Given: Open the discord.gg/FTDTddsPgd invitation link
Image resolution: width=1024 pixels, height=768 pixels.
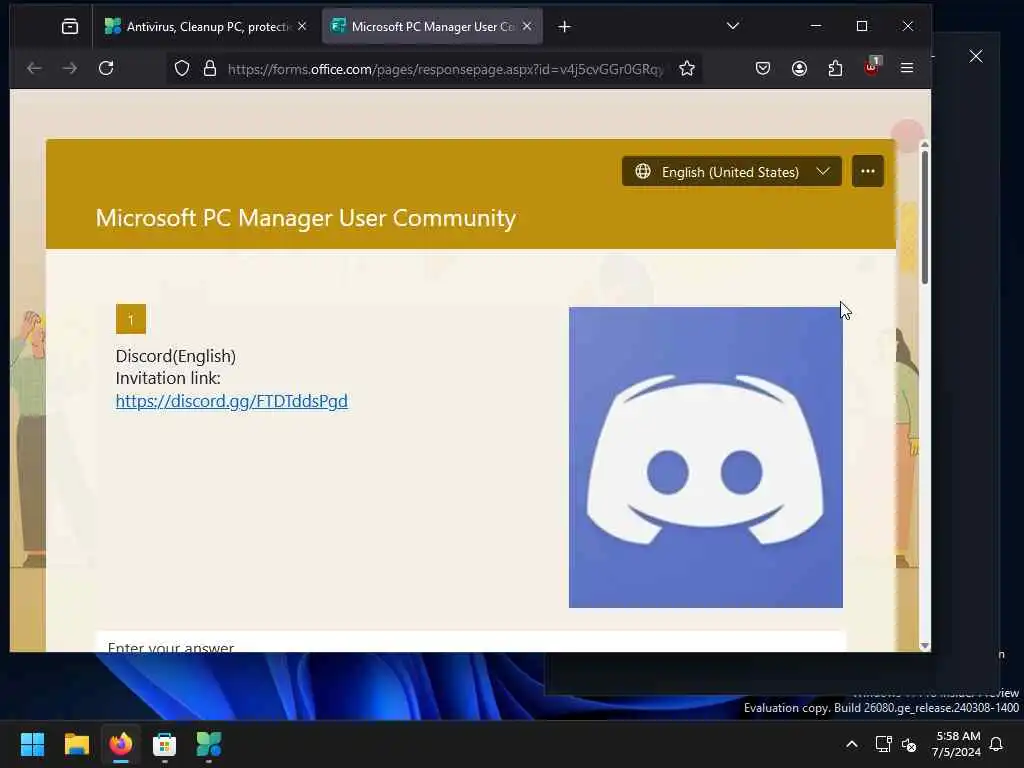Looking at the screenshot, I should click(232, 401).
